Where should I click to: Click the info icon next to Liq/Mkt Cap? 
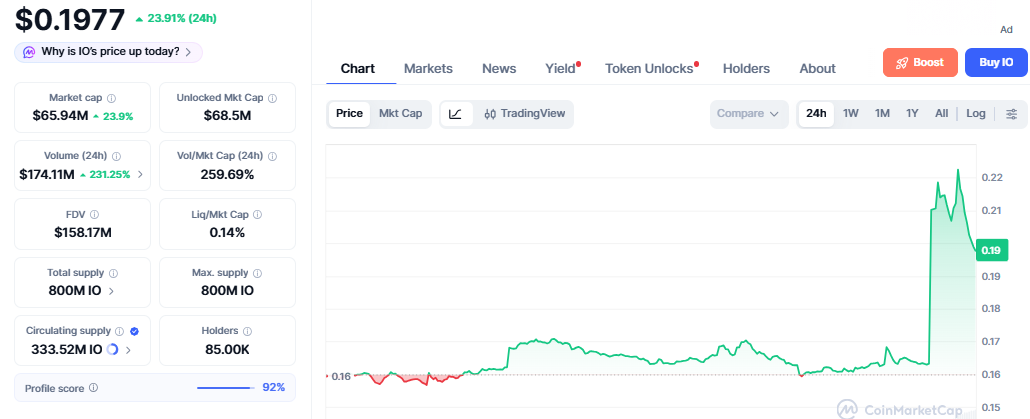pyautogui.click(x=258, y=214)
